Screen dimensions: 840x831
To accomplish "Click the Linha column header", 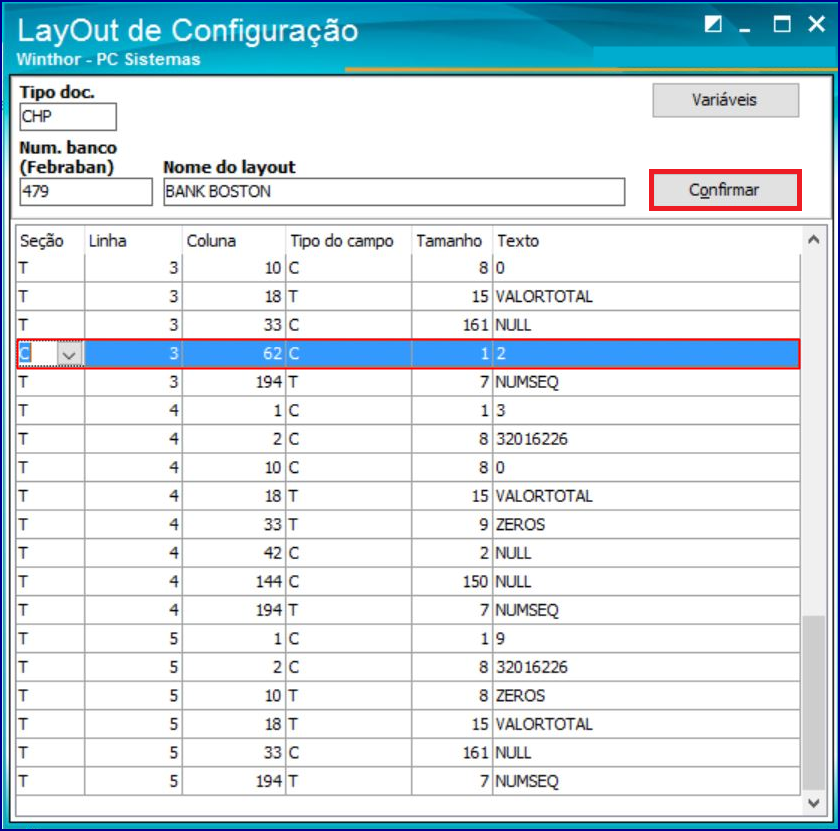I will click(x=133, y=241).
